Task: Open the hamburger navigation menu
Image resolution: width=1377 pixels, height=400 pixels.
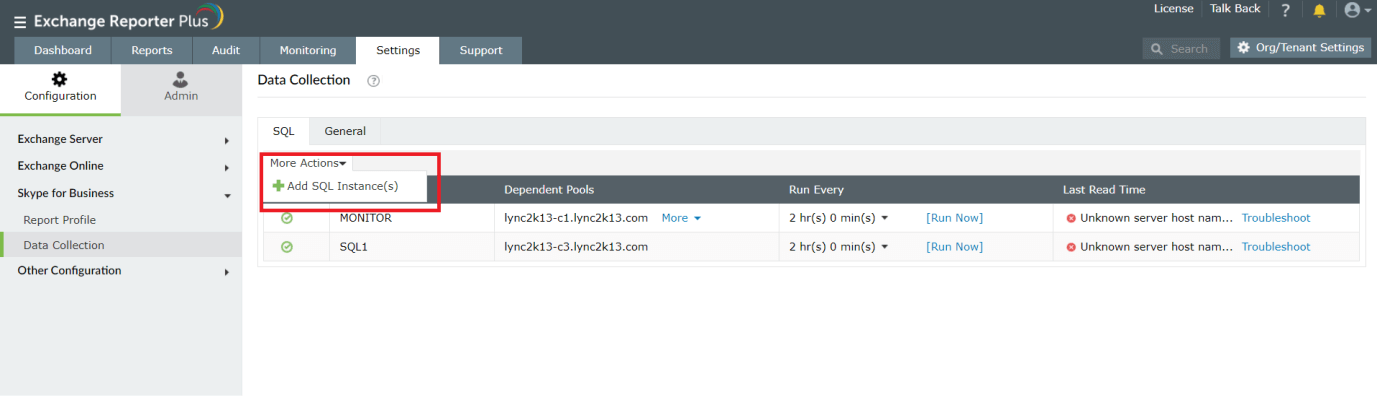Action: [20, 21]
